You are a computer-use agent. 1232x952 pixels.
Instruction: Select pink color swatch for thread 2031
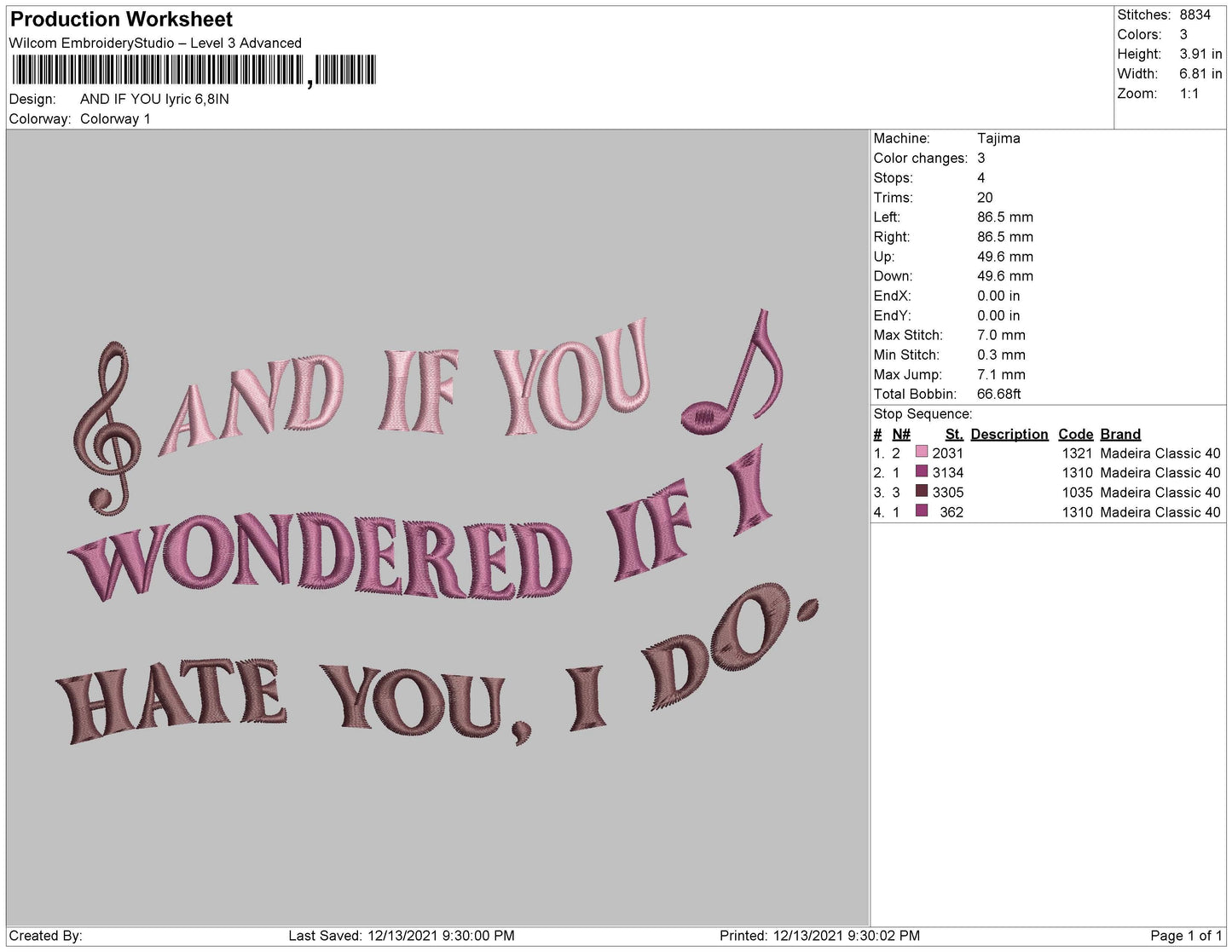(x=922, y=453)
